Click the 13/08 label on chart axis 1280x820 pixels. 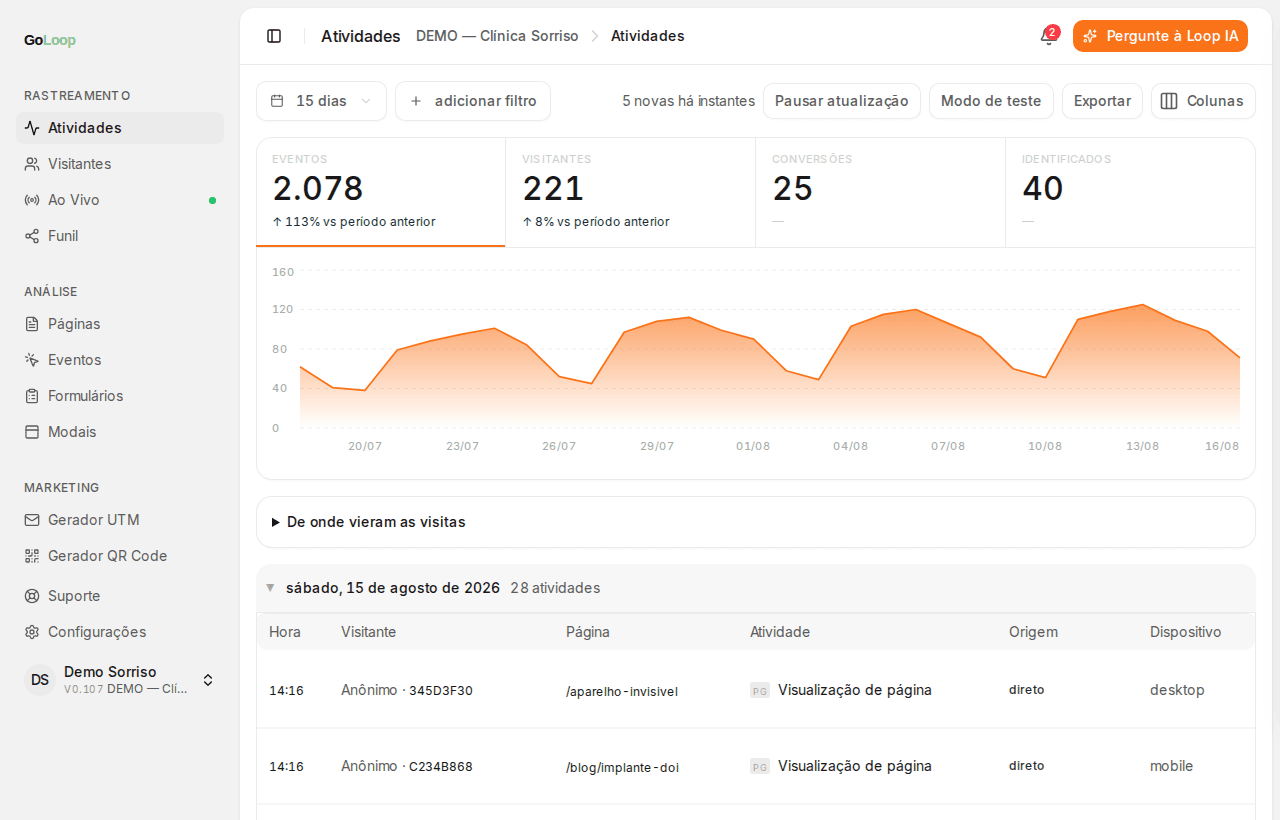tap(1142, 446)
